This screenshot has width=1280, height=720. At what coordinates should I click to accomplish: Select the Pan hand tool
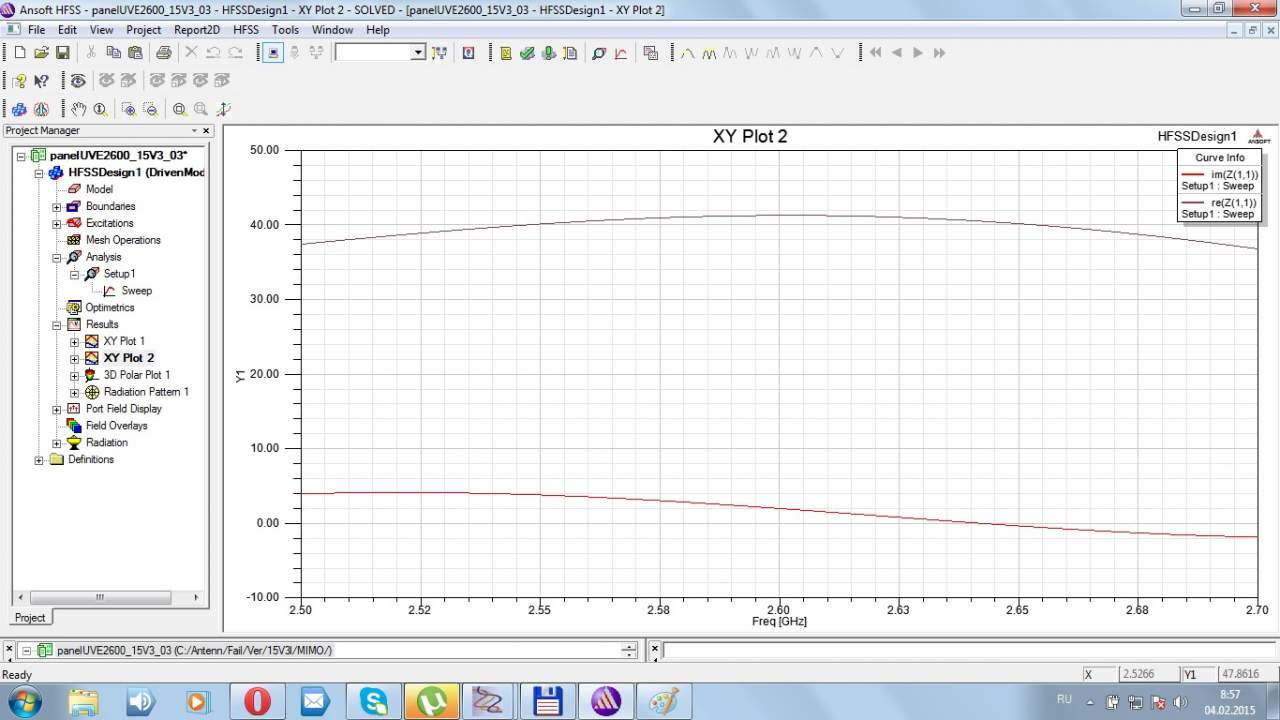click(x=78, y=110)
